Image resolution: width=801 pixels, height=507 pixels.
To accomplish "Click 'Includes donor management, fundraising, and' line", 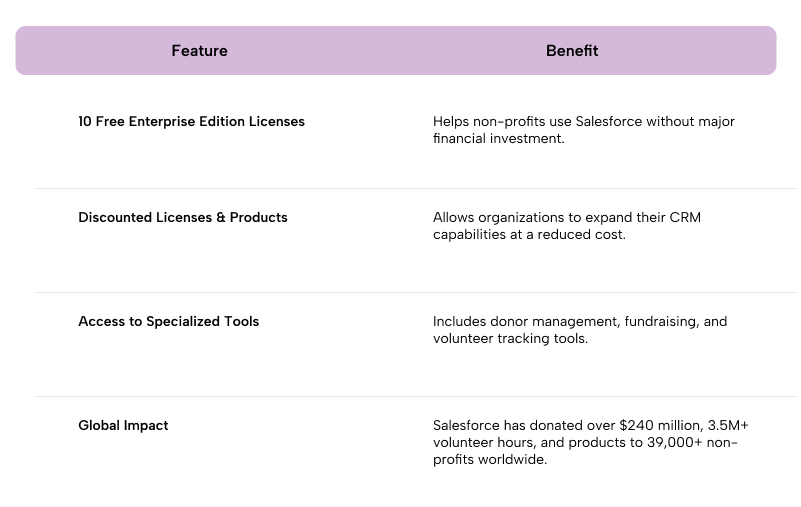I will click(x=580, y=321).
